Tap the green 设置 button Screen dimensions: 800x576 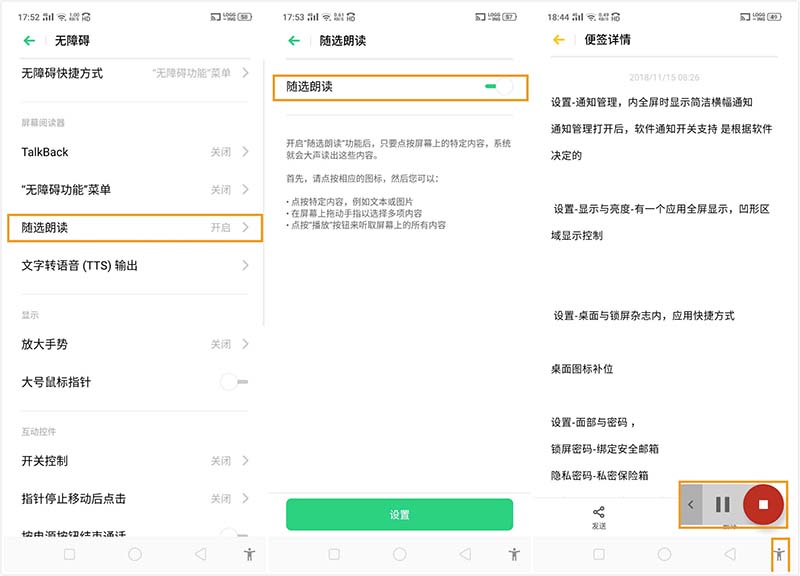click(398, 514)
